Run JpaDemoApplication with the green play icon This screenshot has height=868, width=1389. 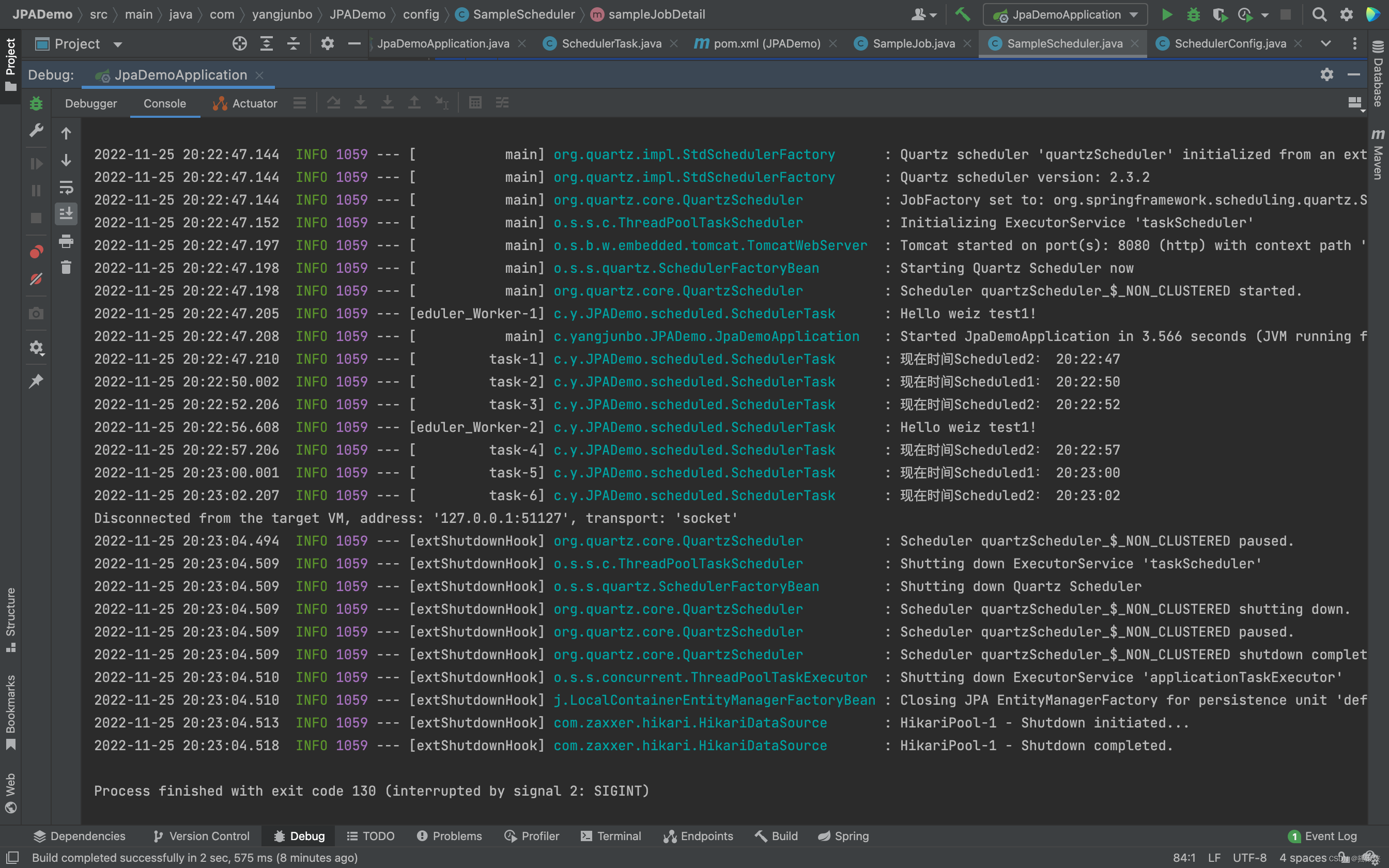(x=1166, y=14)
